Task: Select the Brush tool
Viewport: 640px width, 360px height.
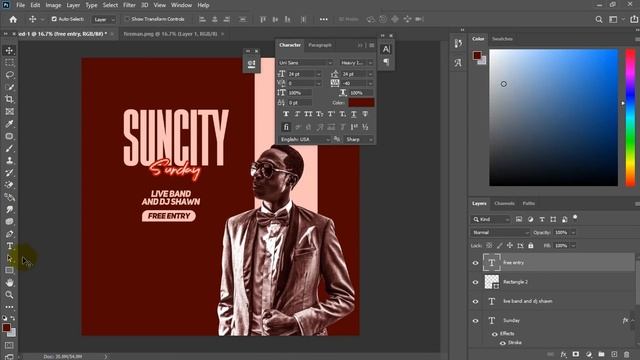Action: [x=9, y=148]
